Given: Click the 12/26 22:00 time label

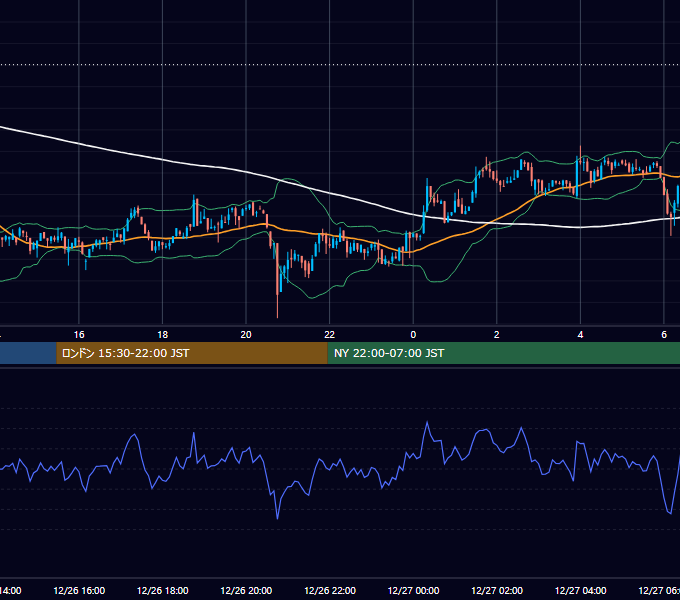Looking at the screenshot, I should (330, 591).
